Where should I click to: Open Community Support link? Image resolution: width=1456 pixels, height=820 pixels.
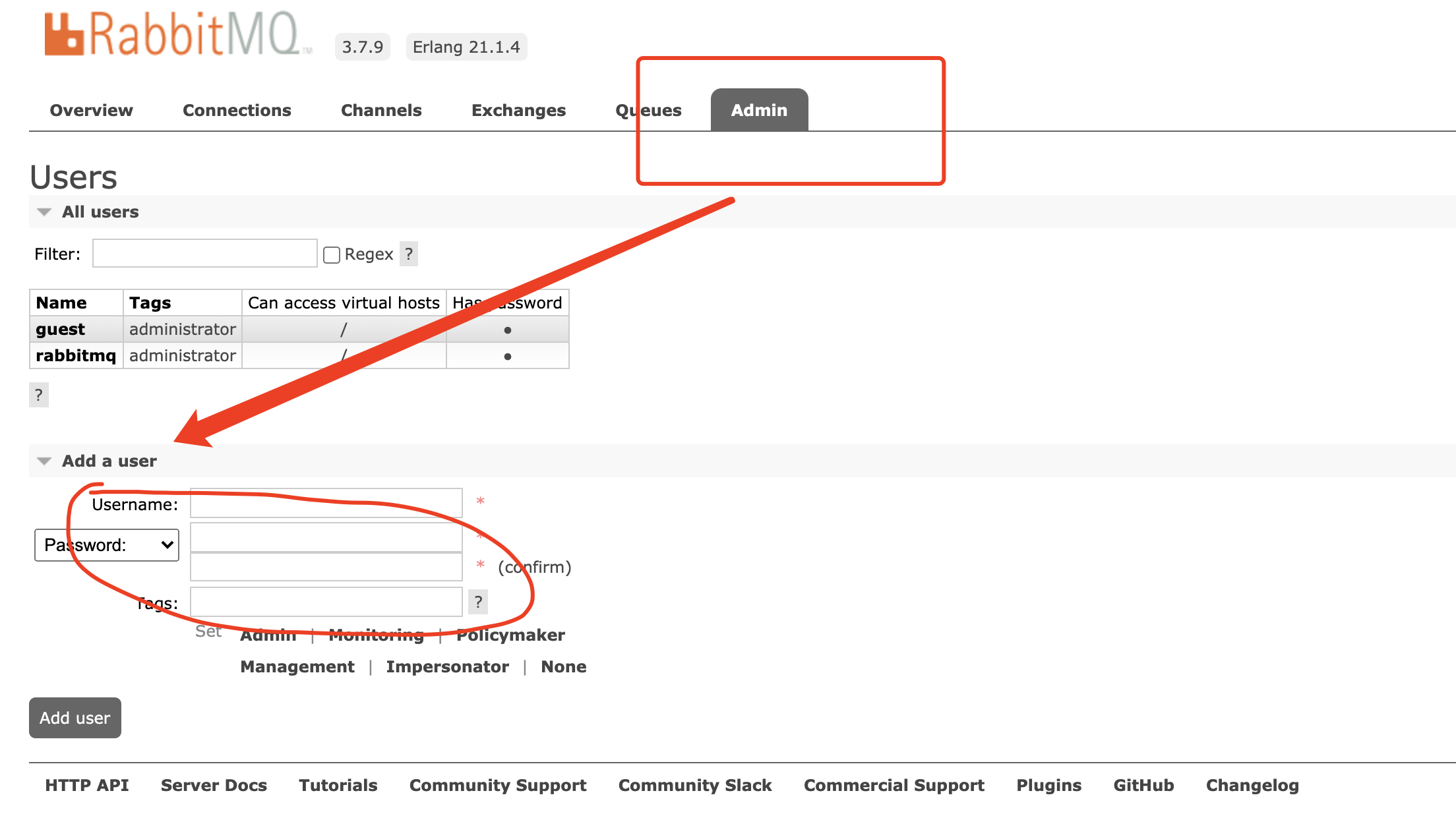[498, 785]
